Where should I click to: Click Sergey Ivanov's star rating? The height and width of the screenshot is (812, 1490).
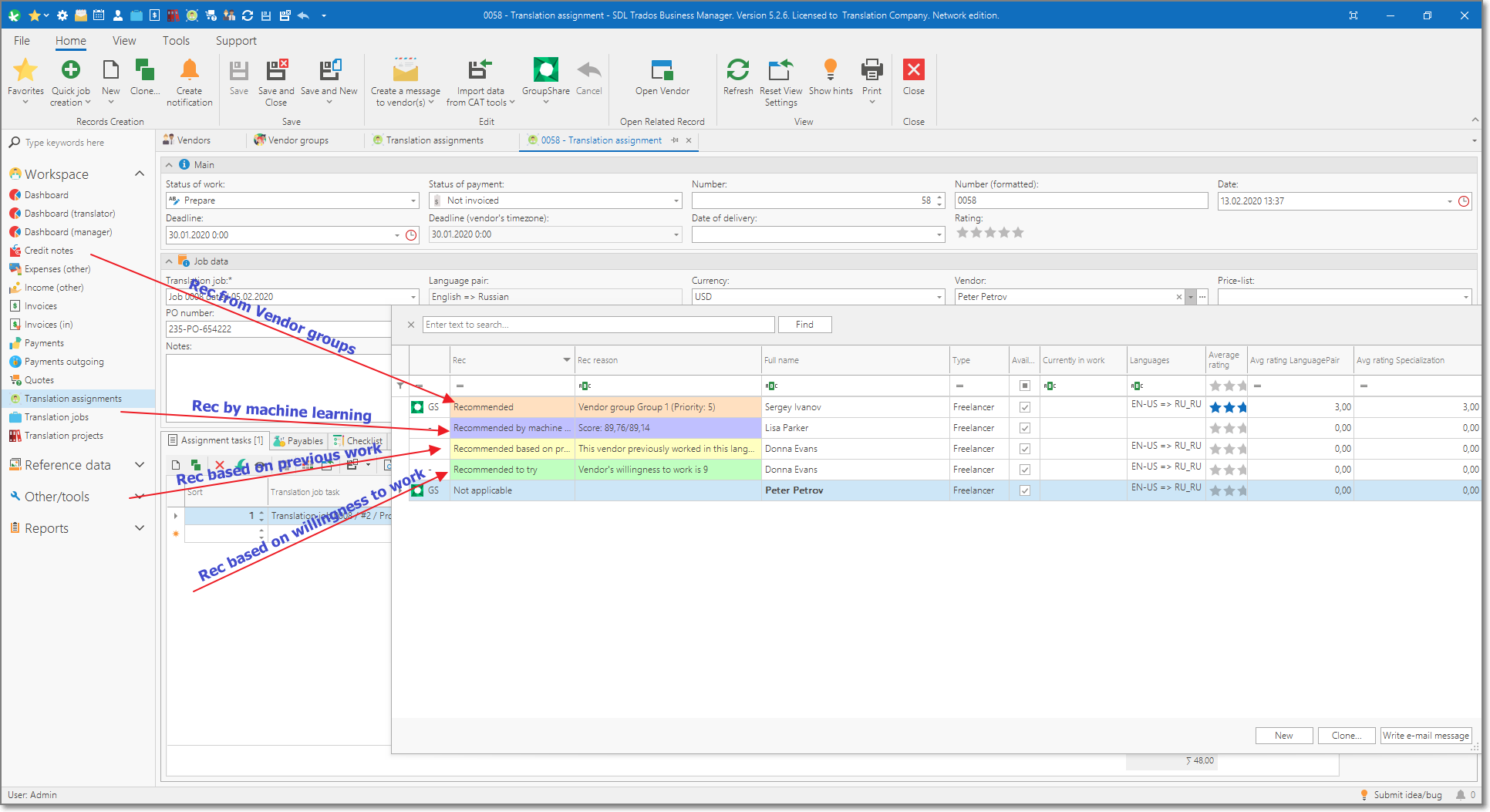pyautogui.click(x=1228, y=407)
